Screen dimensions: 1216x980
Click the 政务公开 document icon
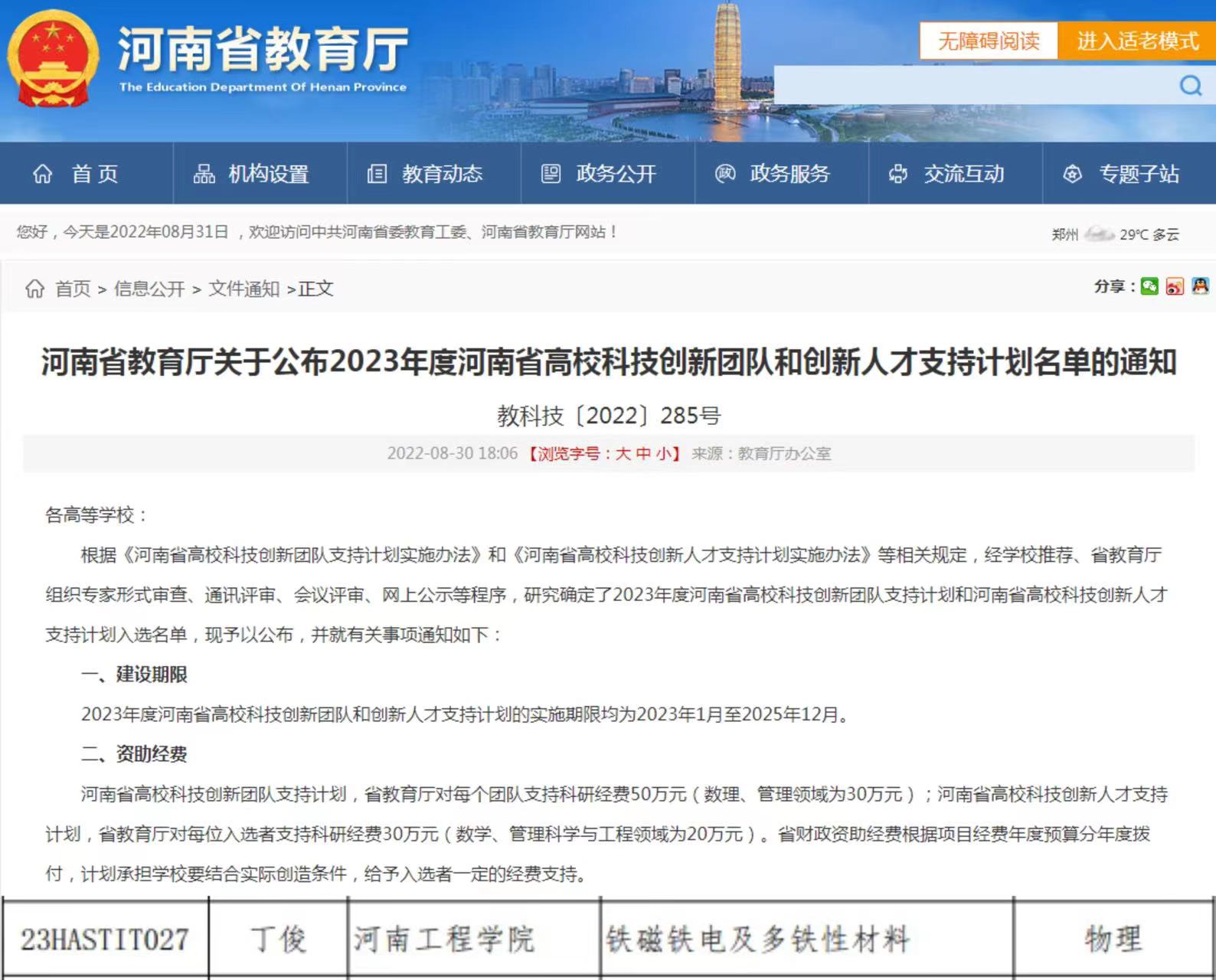click(x=551, y=174)
